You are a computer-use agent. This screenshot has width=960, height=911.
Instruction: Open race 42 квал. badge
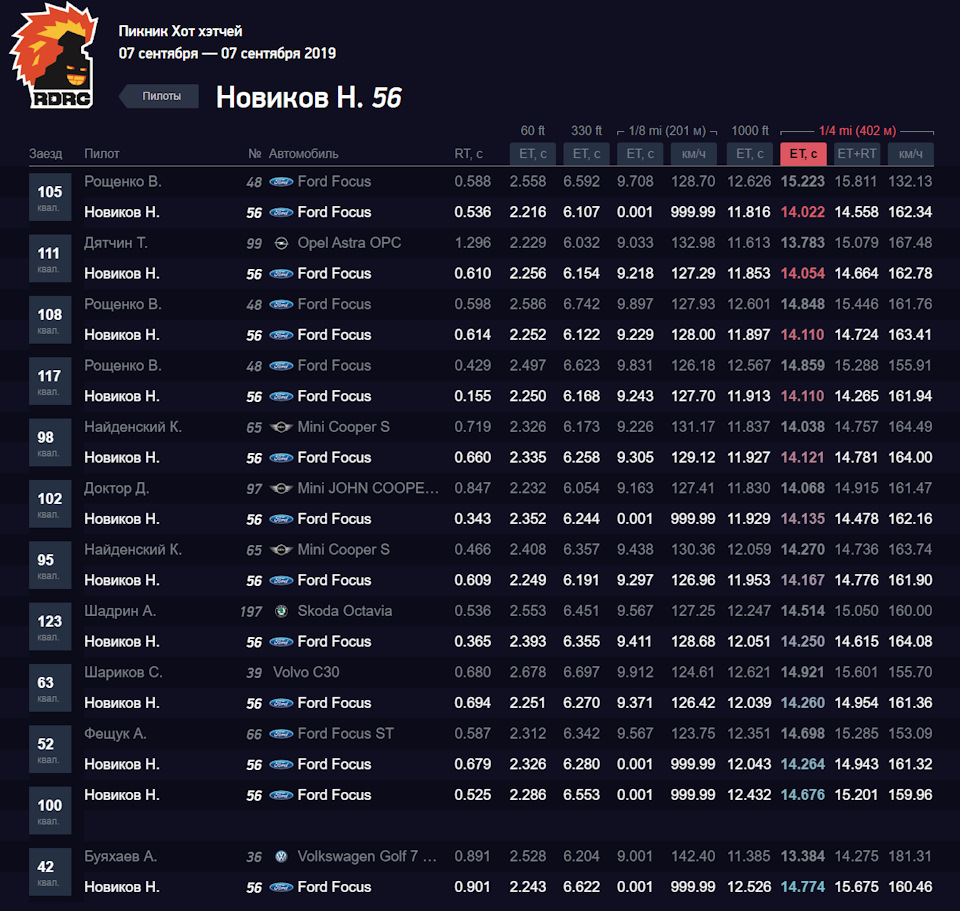tap(50, 871)
